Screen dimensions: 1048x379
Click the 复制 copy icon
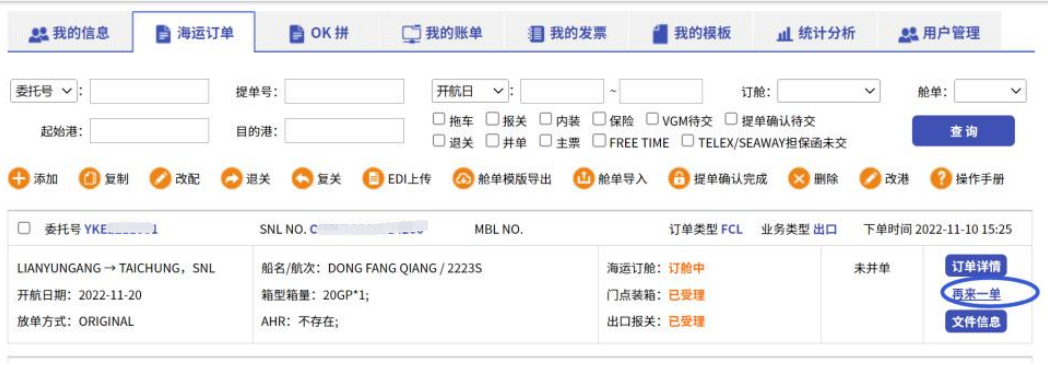(90, 178)
